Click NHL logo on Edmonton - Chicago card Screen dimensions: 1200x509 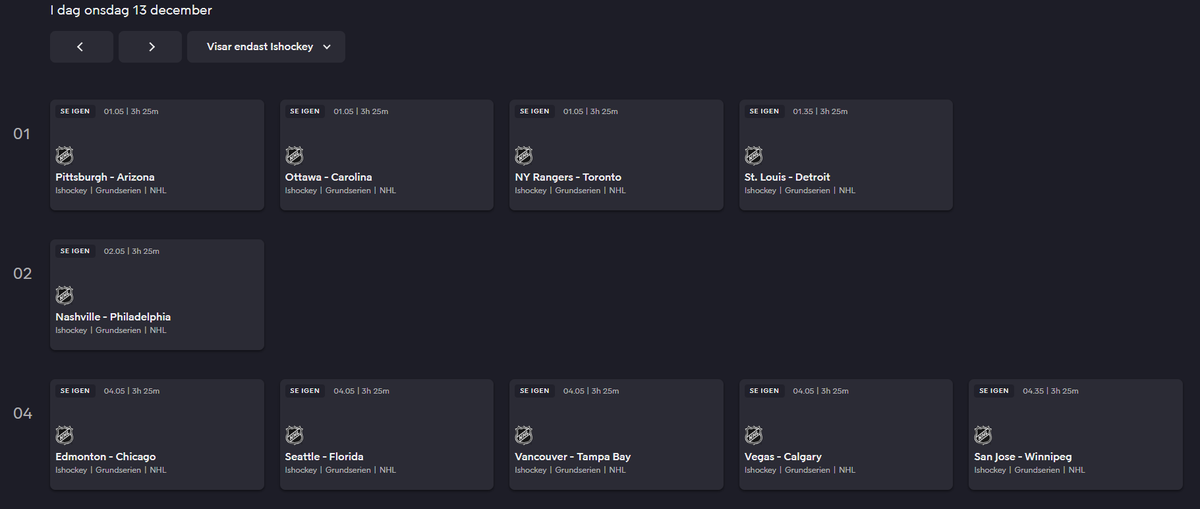pos(64,436)
